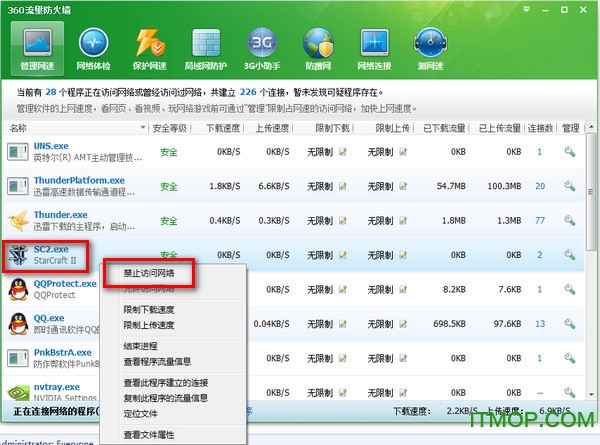Viewport: 600px width, 445px height.
Task: Sort by the 安全等级 column header
Action: tap(170, 128)
